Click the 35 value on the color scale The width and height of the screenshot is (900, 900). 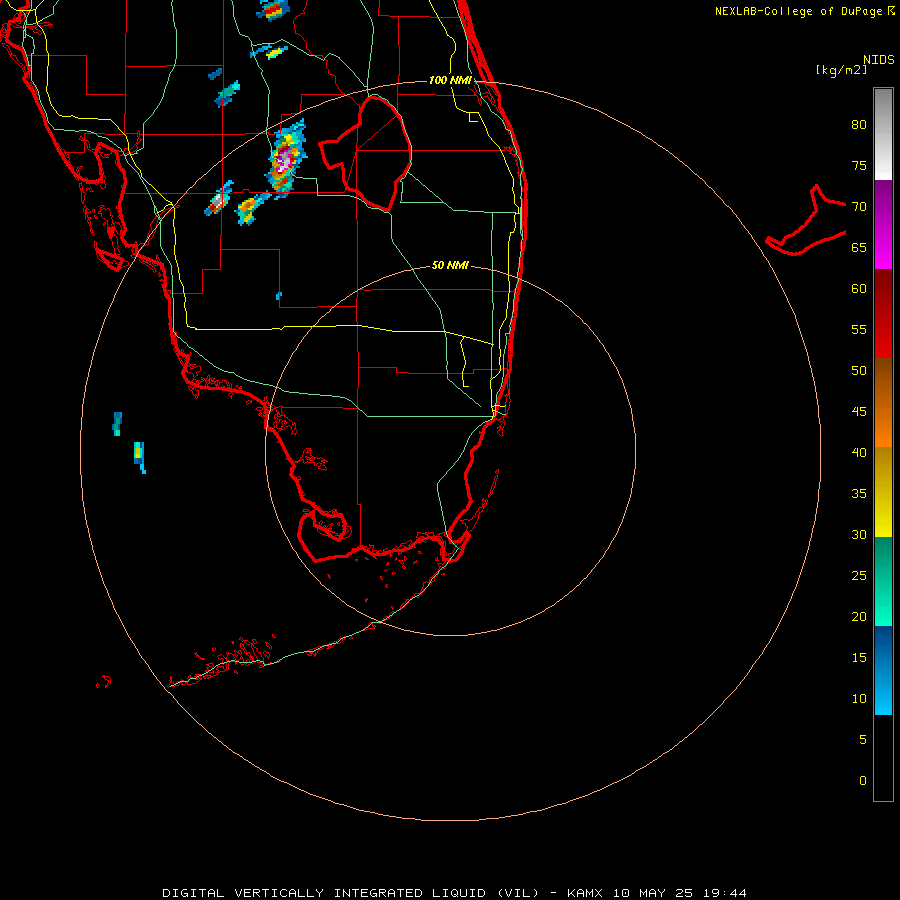tap(859, 494)
